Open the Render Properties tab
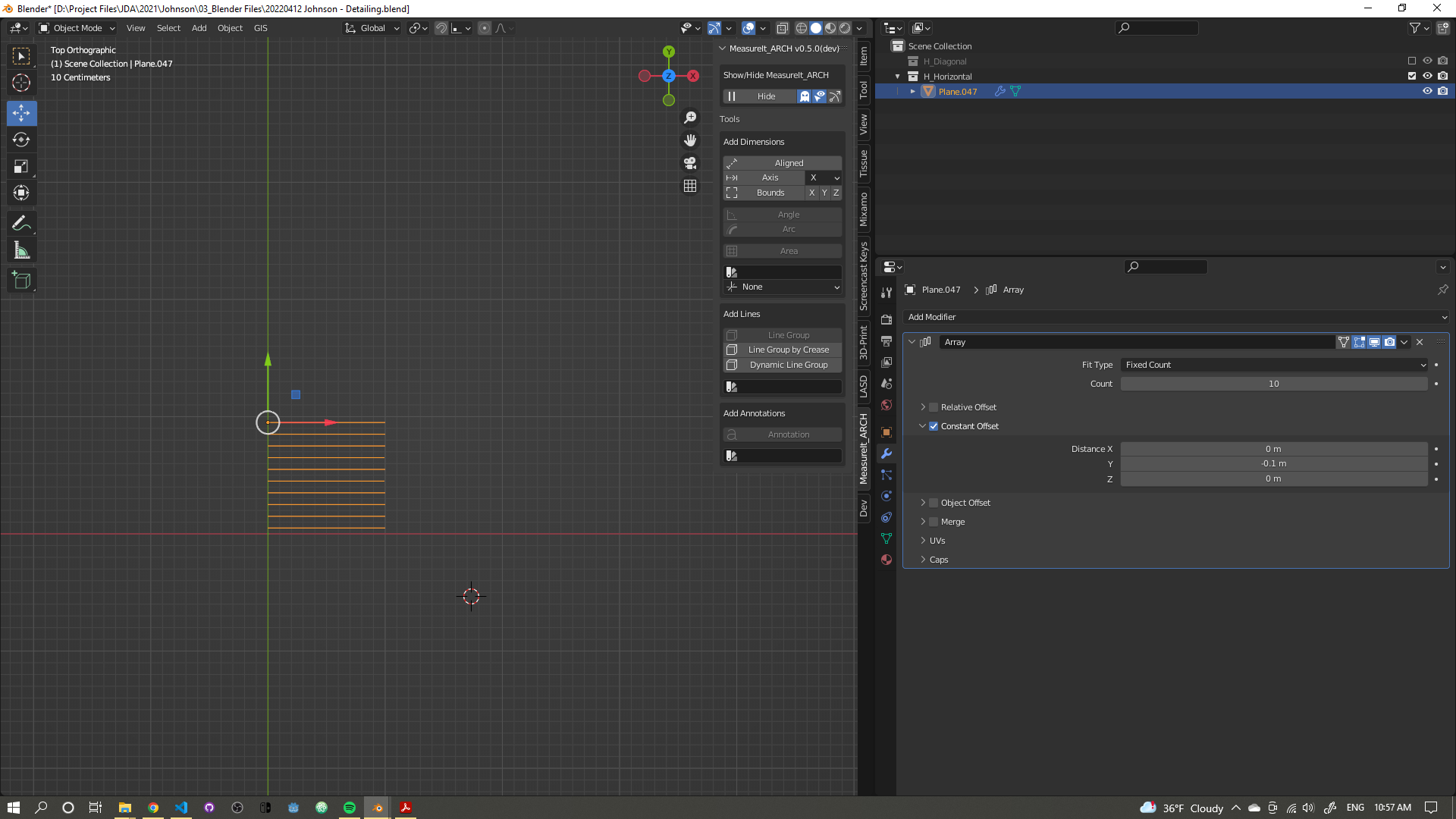The image size is (1456, 819). tap(886, 319)
